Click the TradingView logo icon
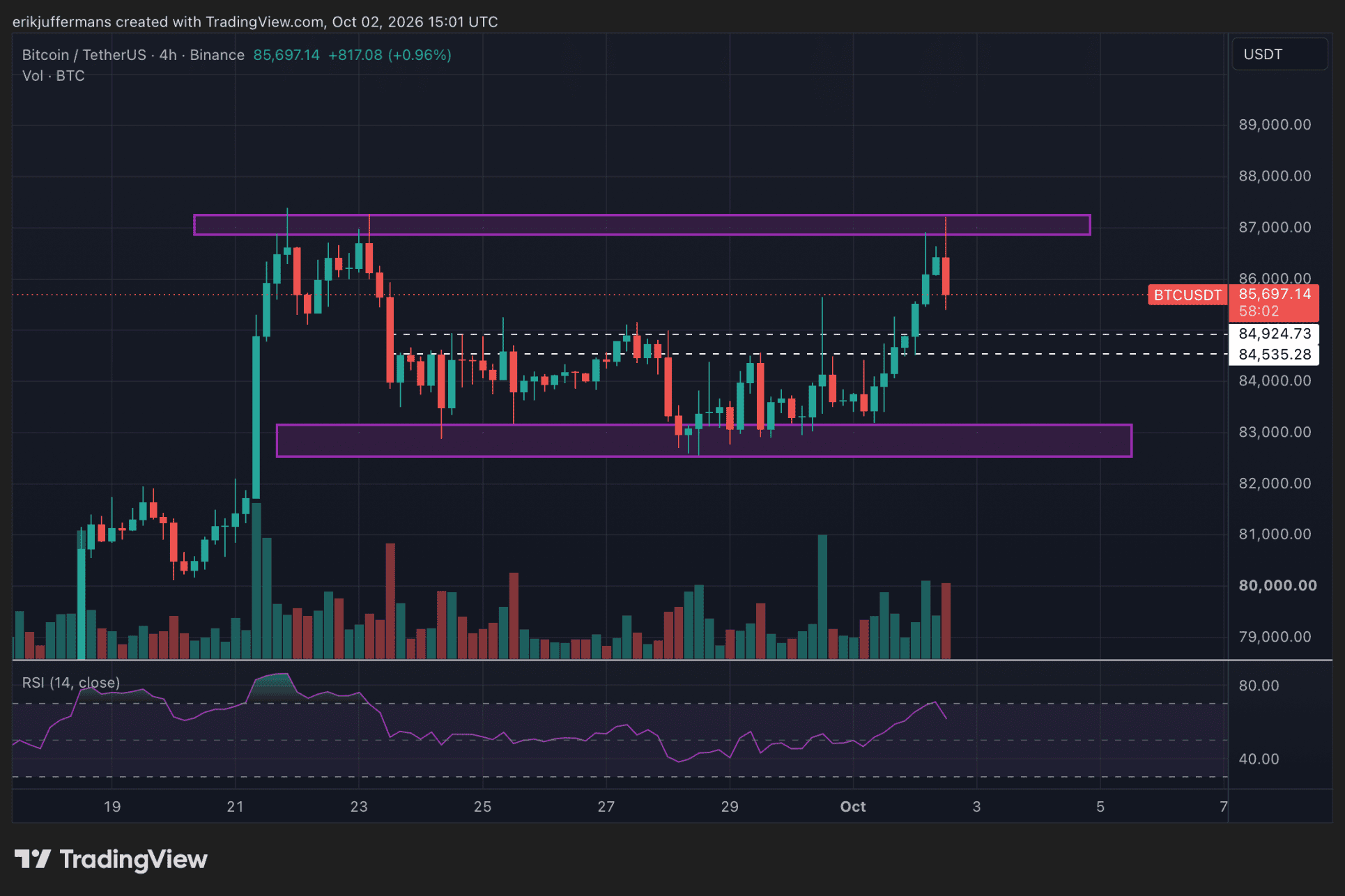The image size is (1345, 896). [32, 859]
